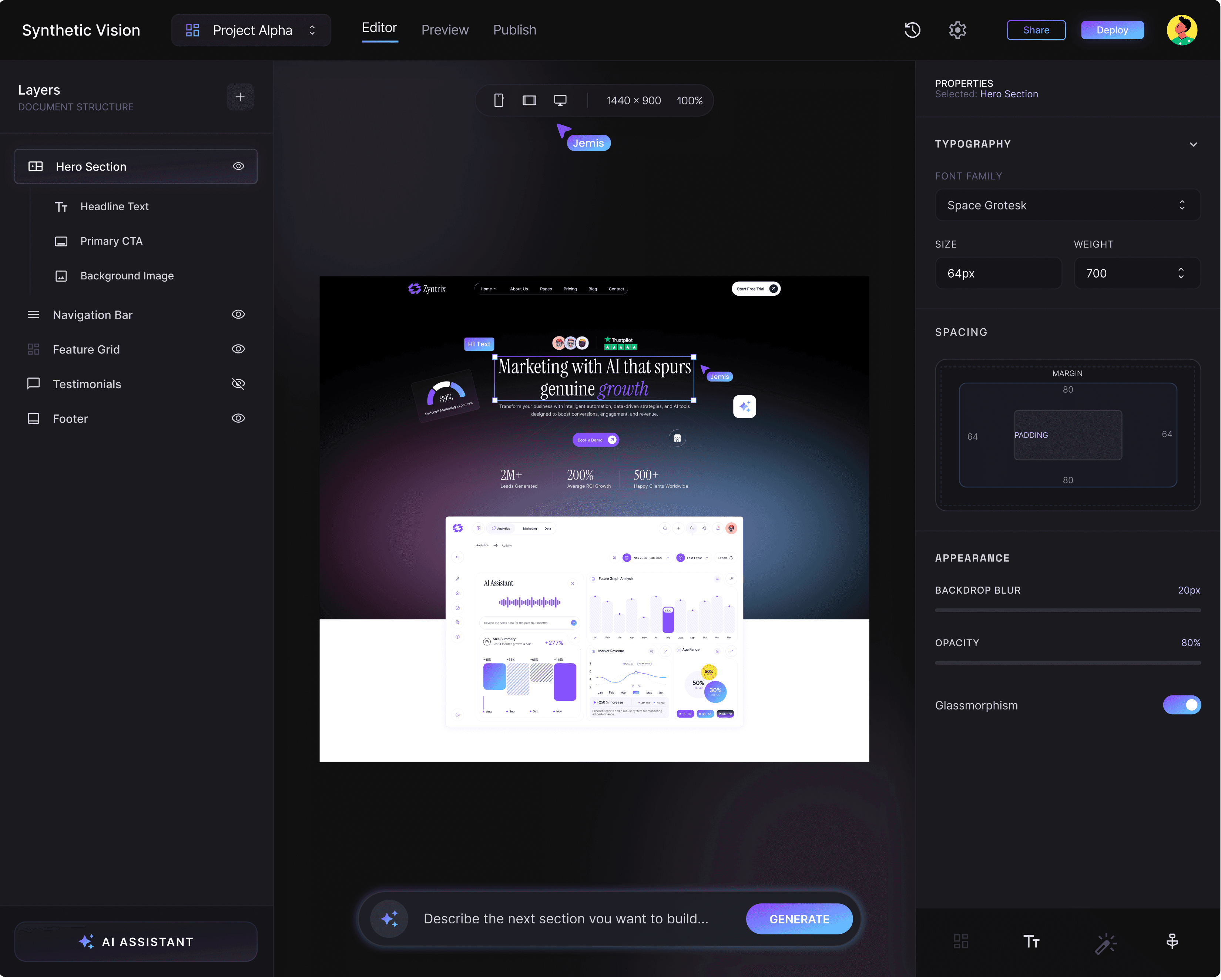This screenshot has height=980, width=1221.
Task: Click the Deploy button
Action: pos(1112,30)
